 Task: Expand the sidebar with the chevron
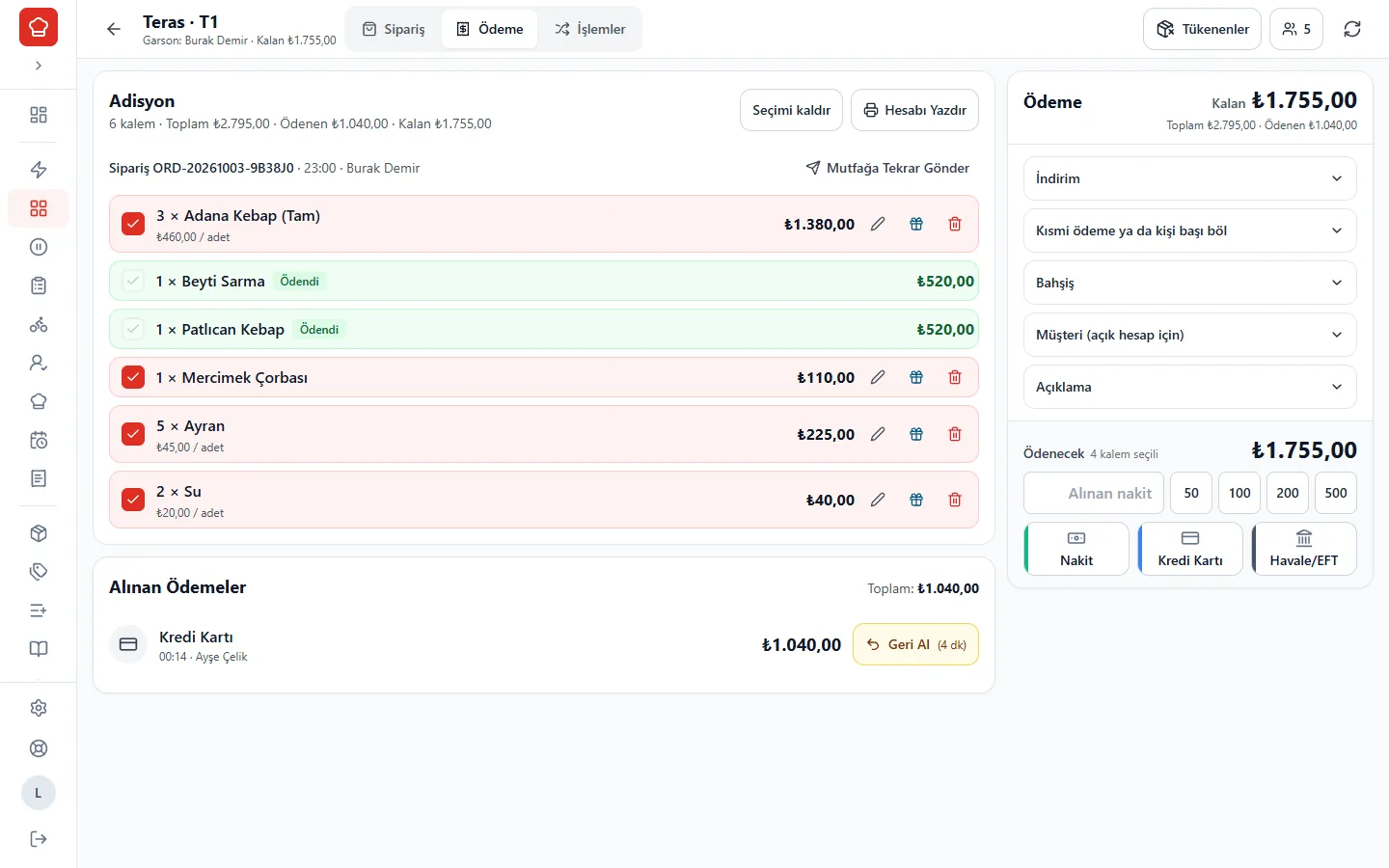point(39,66)
